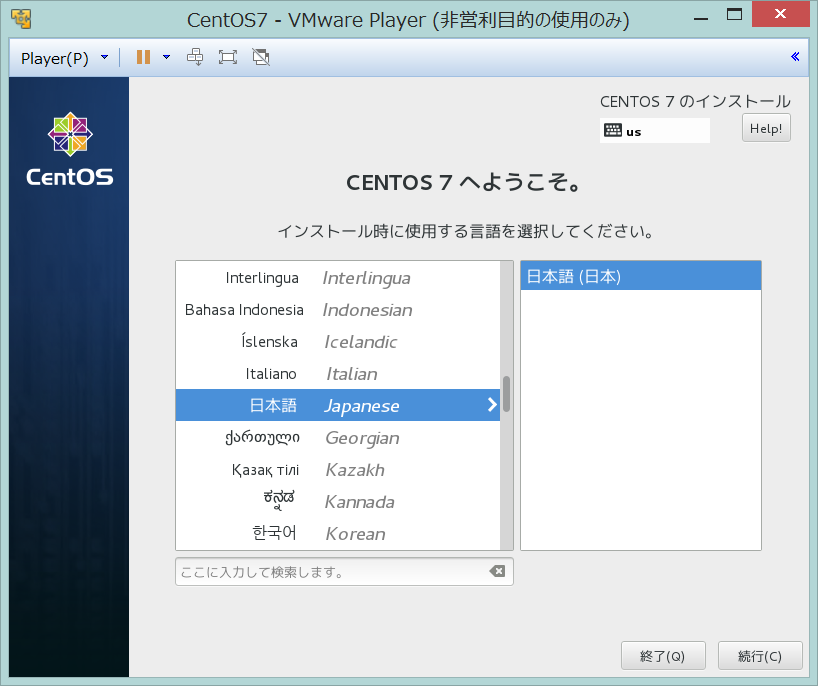Click the Help! button
This screenshot has height=686, width=818.
[x=766, y=128]
